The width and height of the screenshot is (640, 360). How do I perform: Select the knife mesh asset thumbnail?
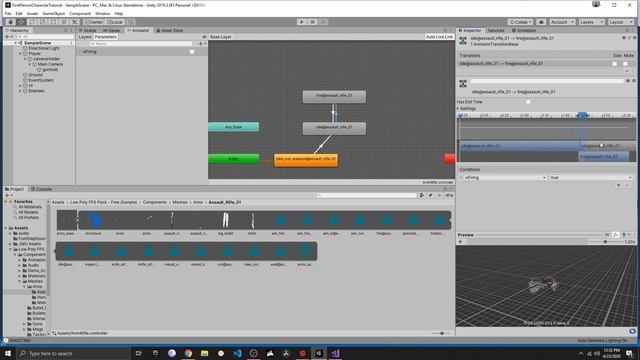pos(252,221)
